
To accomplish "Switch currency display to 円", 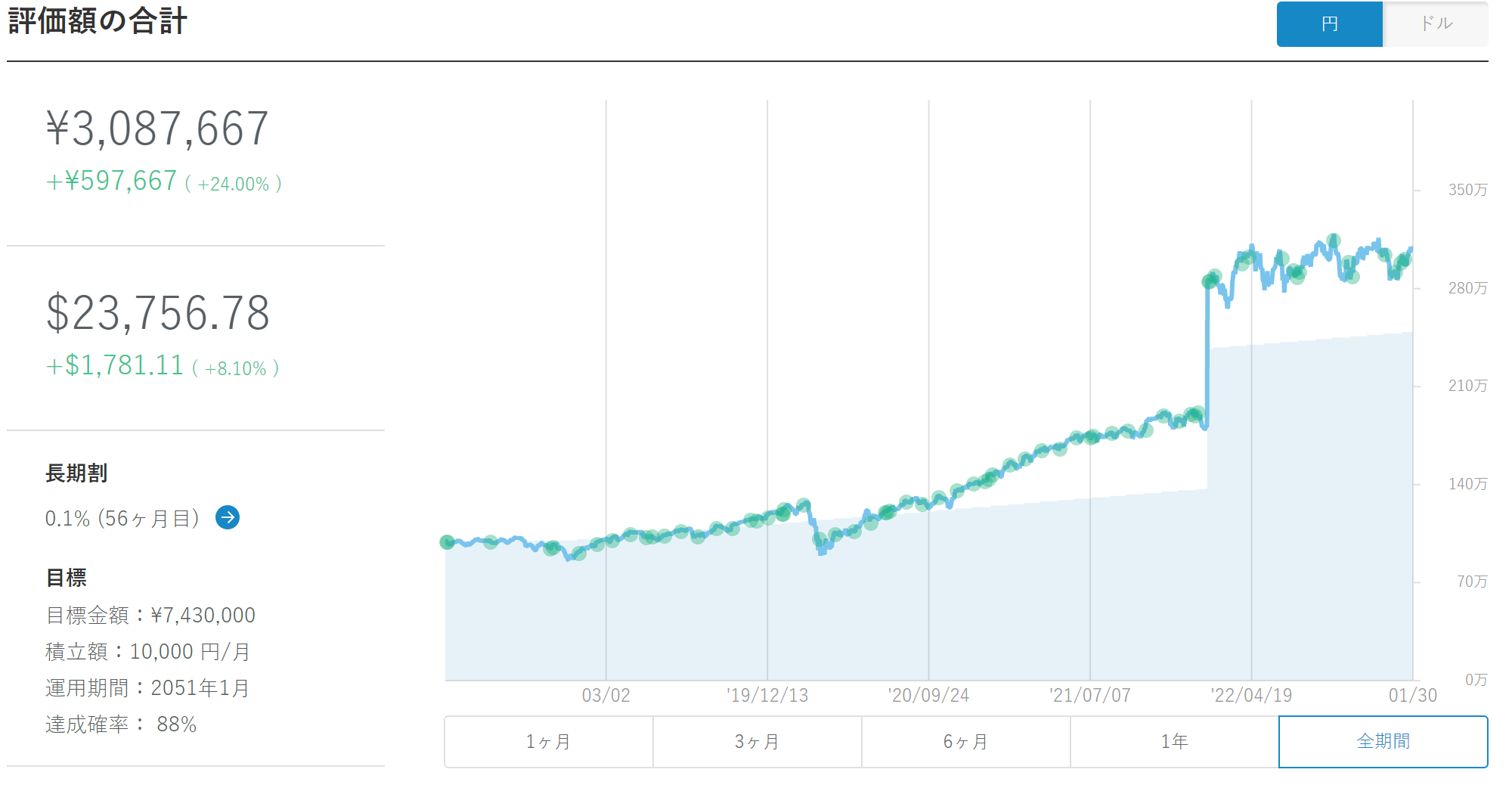I will 1329,24.
